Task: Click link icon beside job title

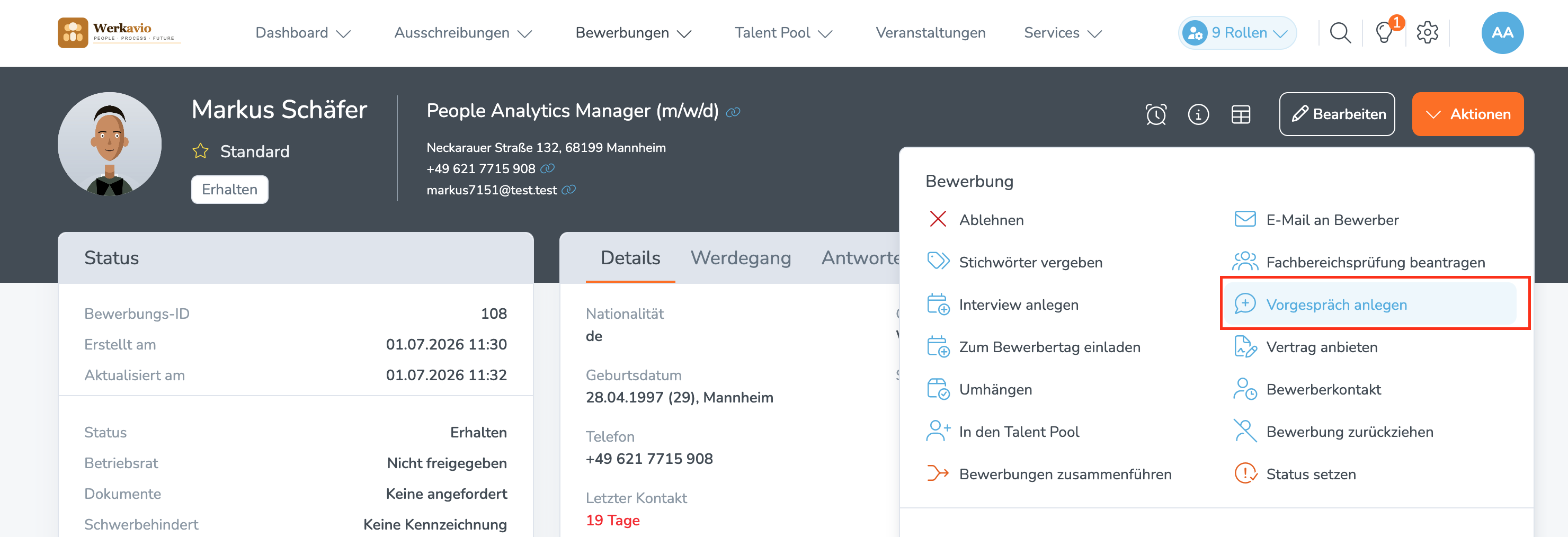Action: (733, 112)
